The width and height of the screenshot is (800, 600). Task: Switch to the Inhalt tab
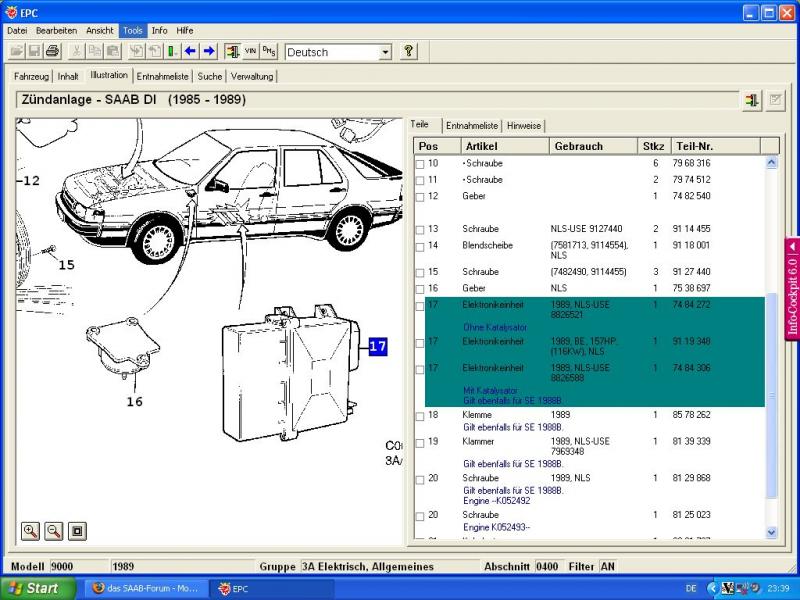[68, 77]
